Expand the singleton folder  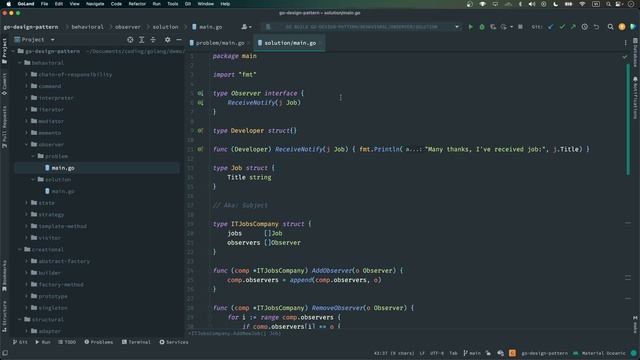pos(27,308)
